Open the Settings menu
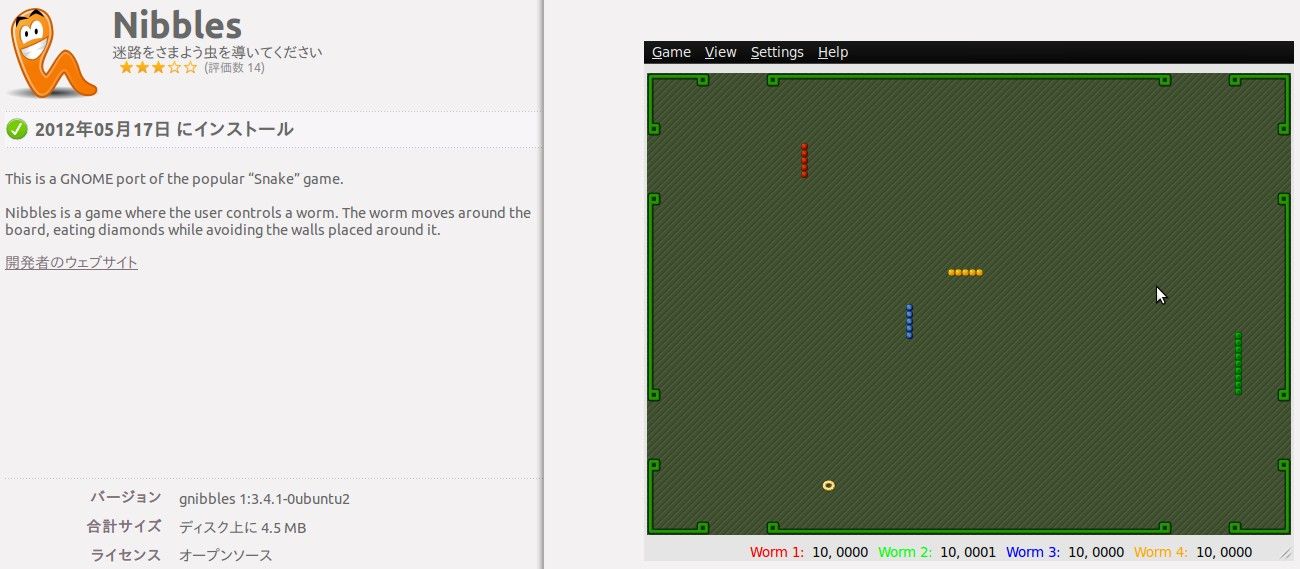1300x569 pixels. click(777, 52)
